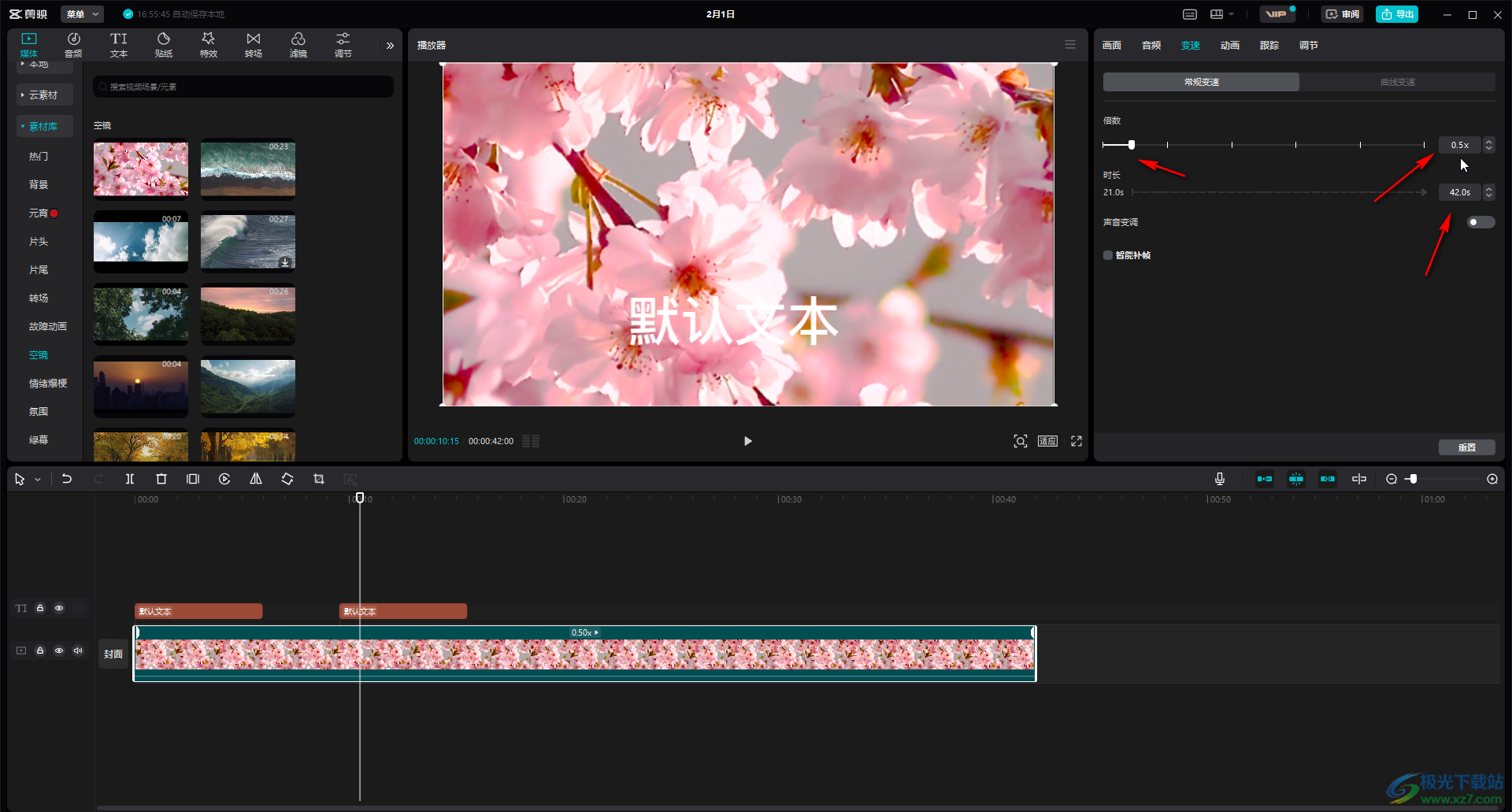Open the 菜单 dropdown menu
The image size is (1512, 812).
pyautogui.click(x=82, y=14)
